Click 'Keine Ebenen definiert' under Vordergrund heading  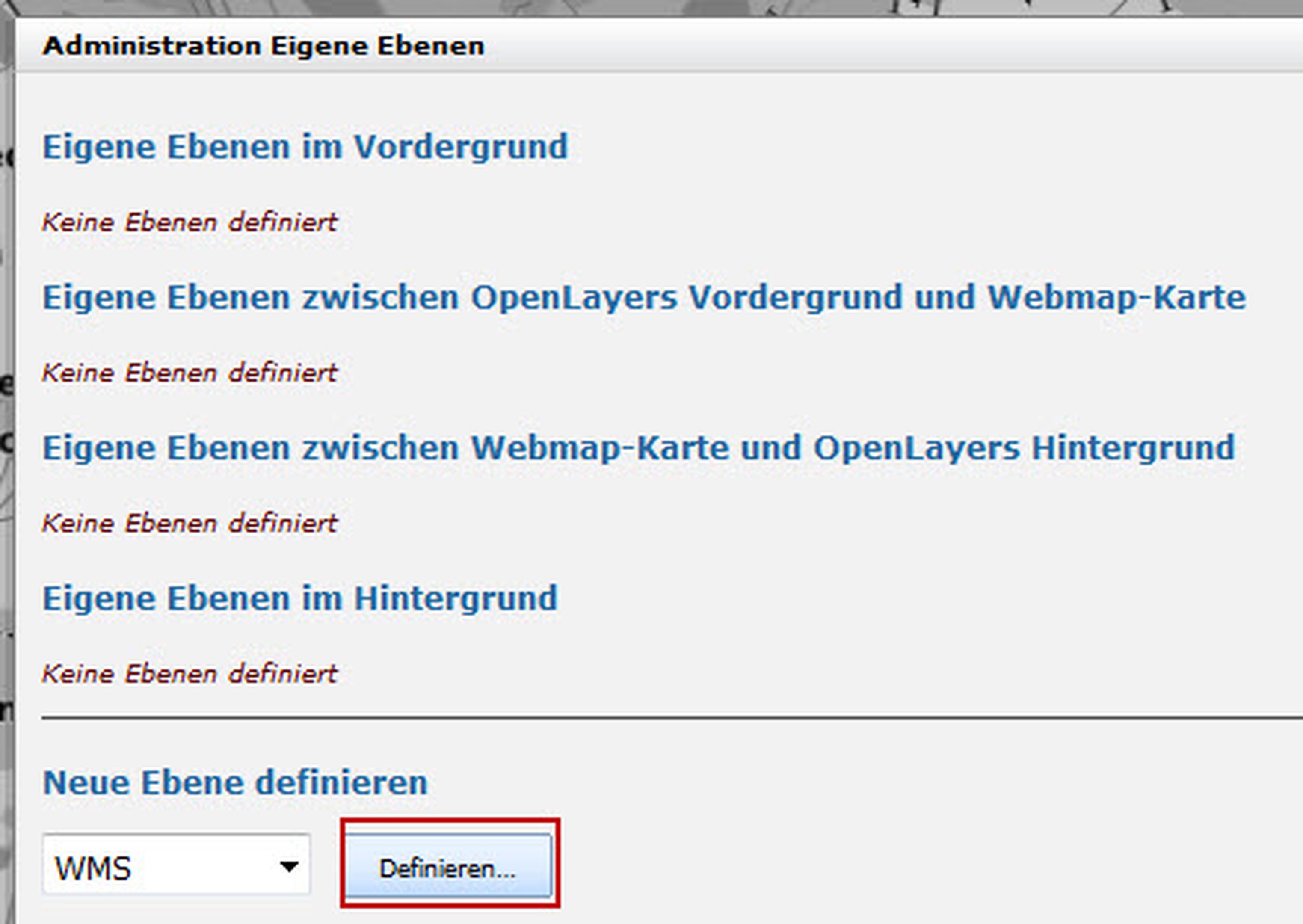click(190, 222)
